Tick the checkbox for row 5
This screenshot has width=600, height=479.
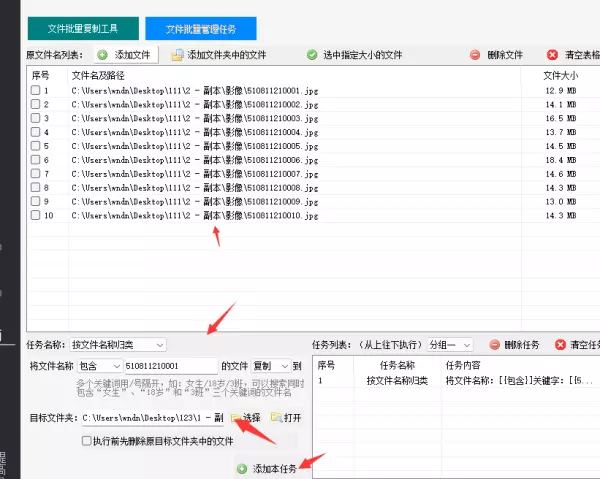point(35,146)
